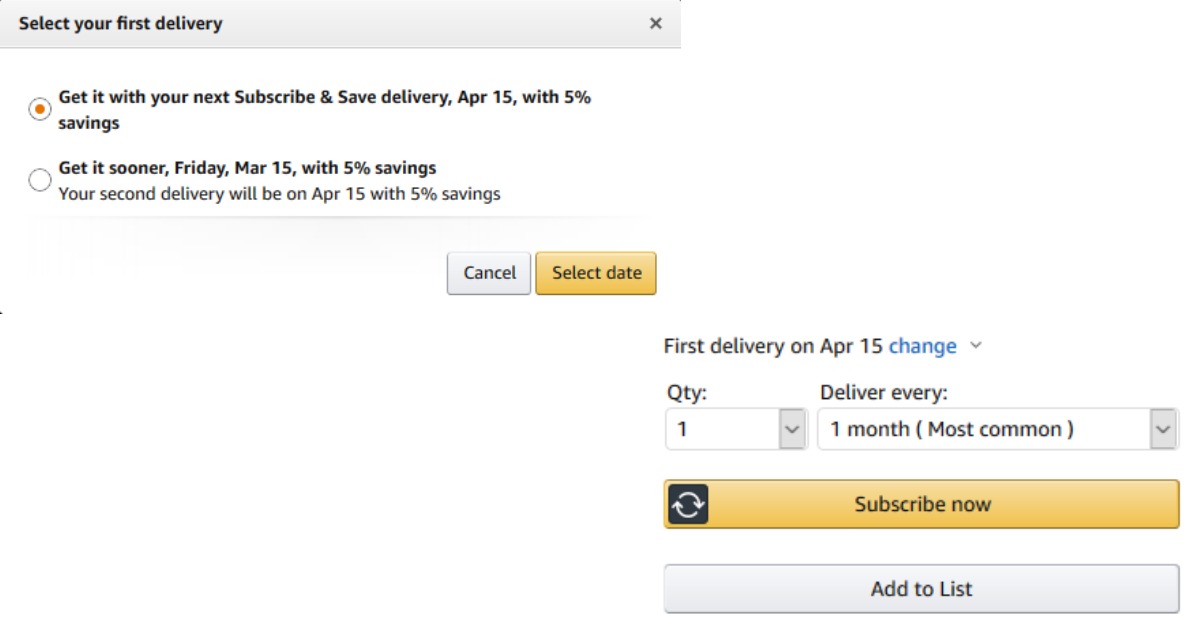
Task: Click the recurring arrows subscribe icon
Action: tap(689, 504)
